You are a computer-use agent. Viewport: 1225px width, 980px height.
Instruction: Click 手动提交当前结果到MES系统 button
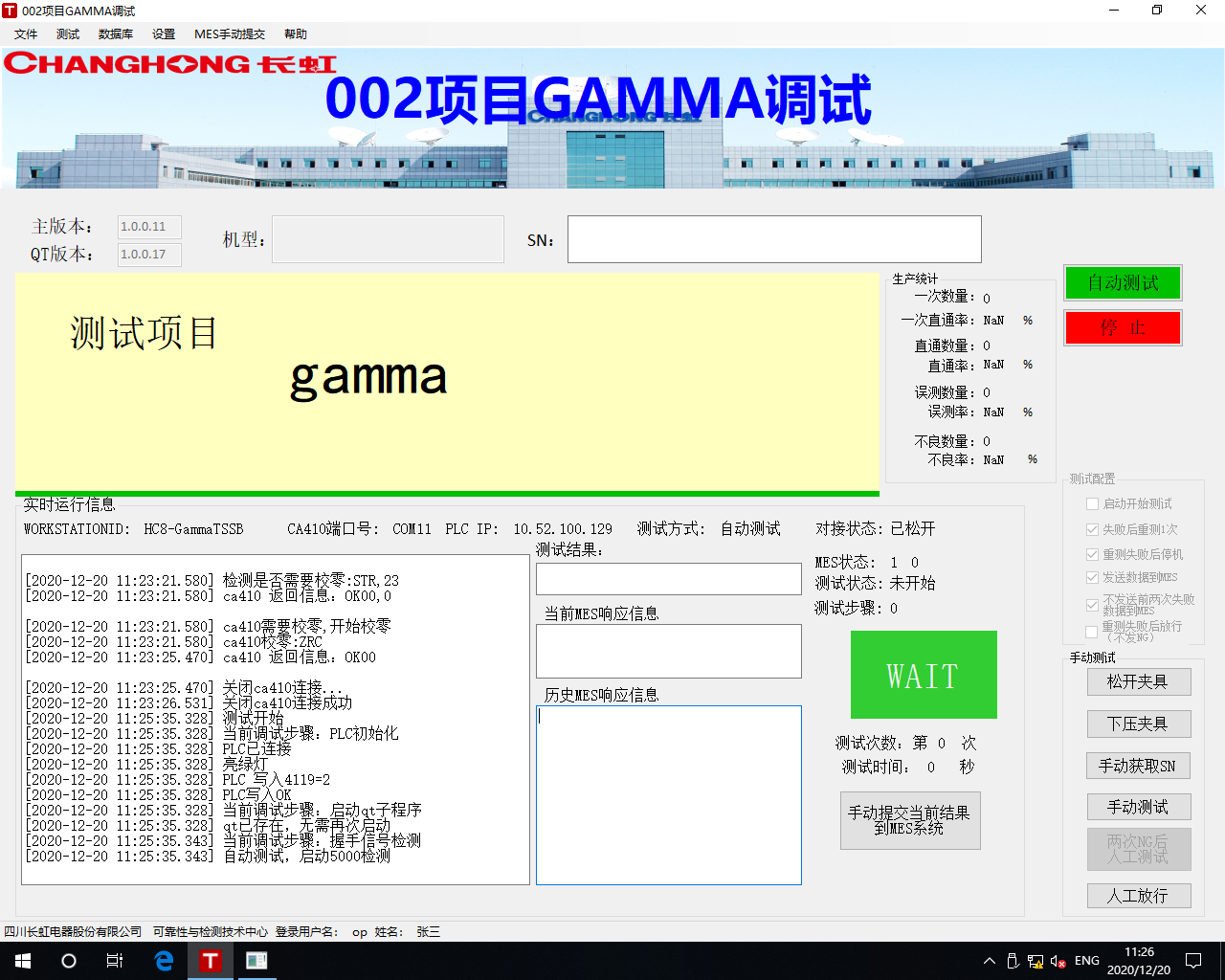point(910,820)
